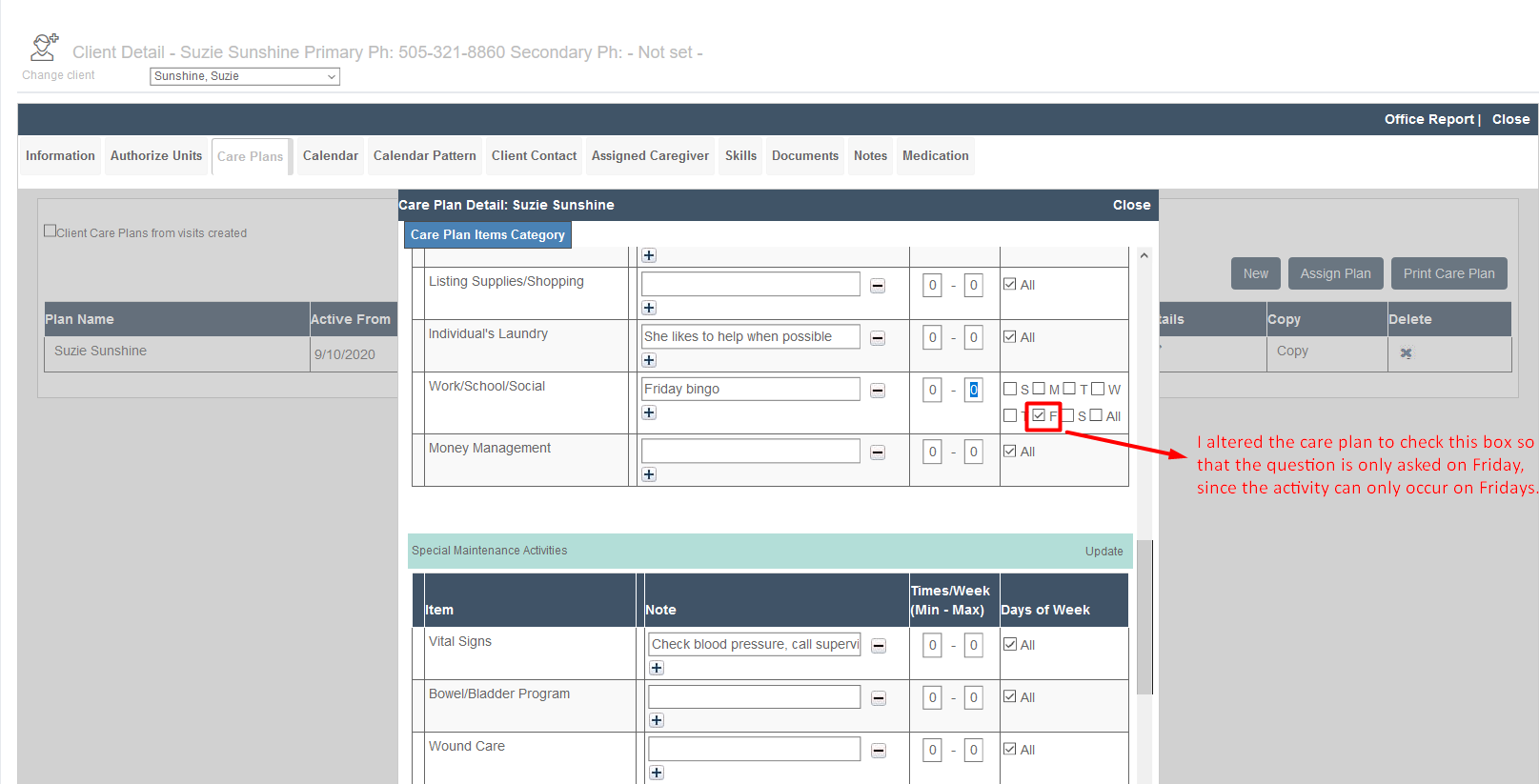The height and width of the screenshot is (784, 1539).
Task: Click the Assign Plan button
Action: pos(1336,273)
